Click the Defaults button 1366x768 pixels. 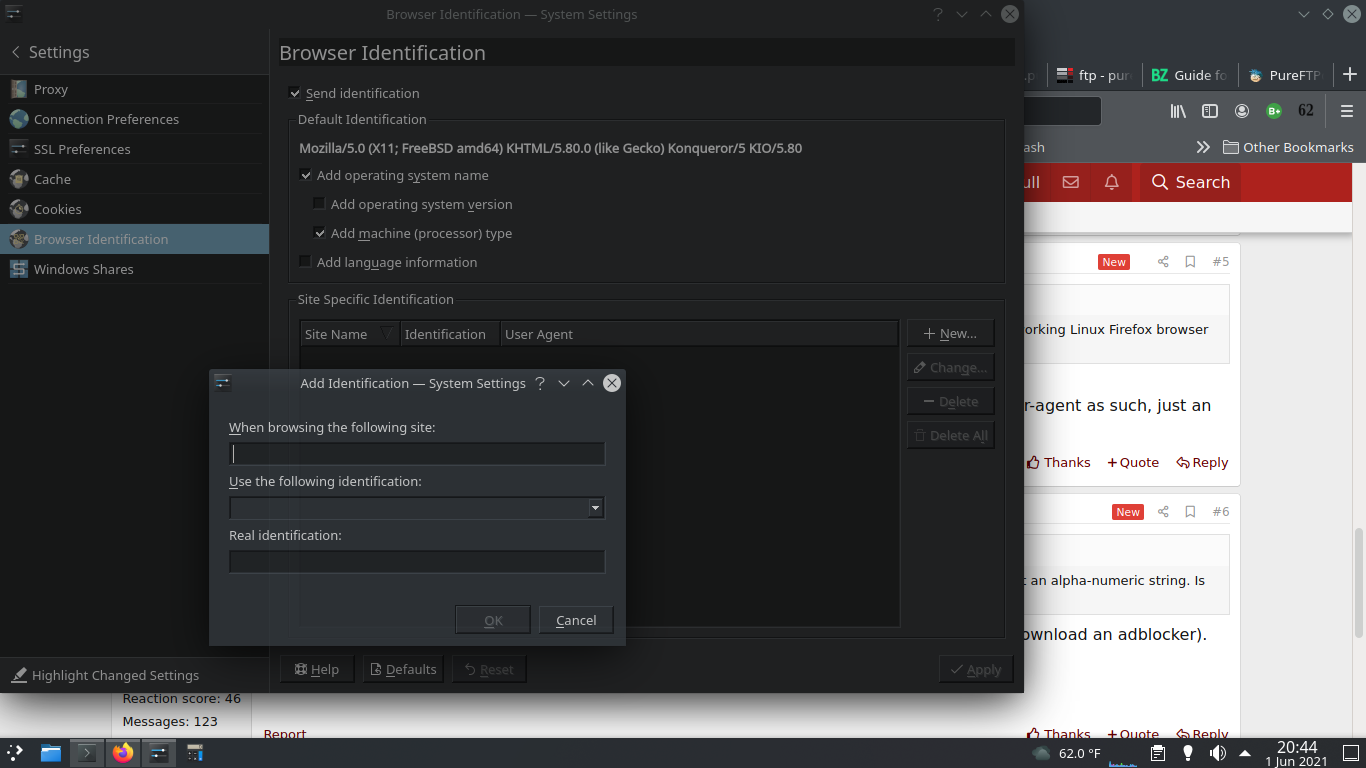click(x=401, y=669)
